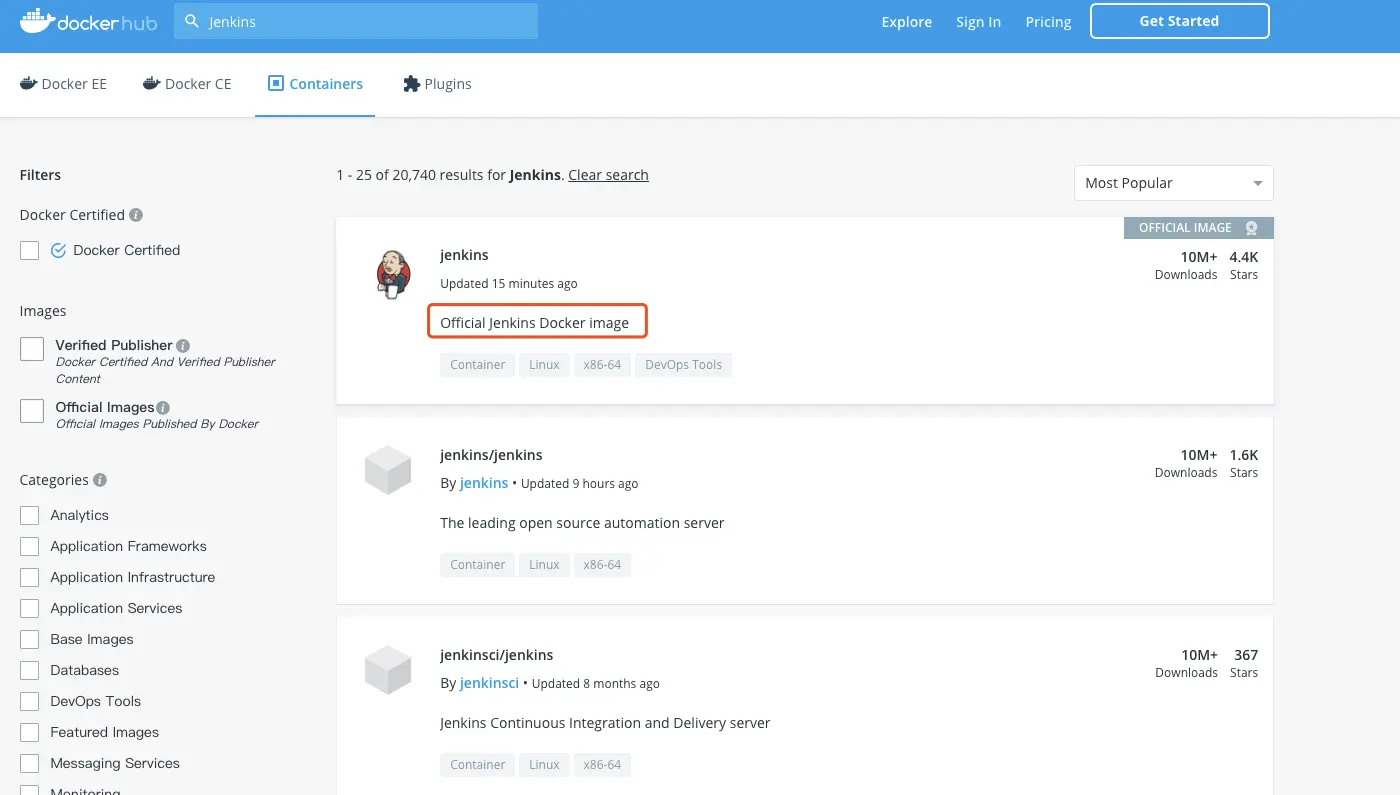The width and height of the screenshot is (1400, 795).
Task: Click the Docker CE whale icon
Action: coord(152,83)
